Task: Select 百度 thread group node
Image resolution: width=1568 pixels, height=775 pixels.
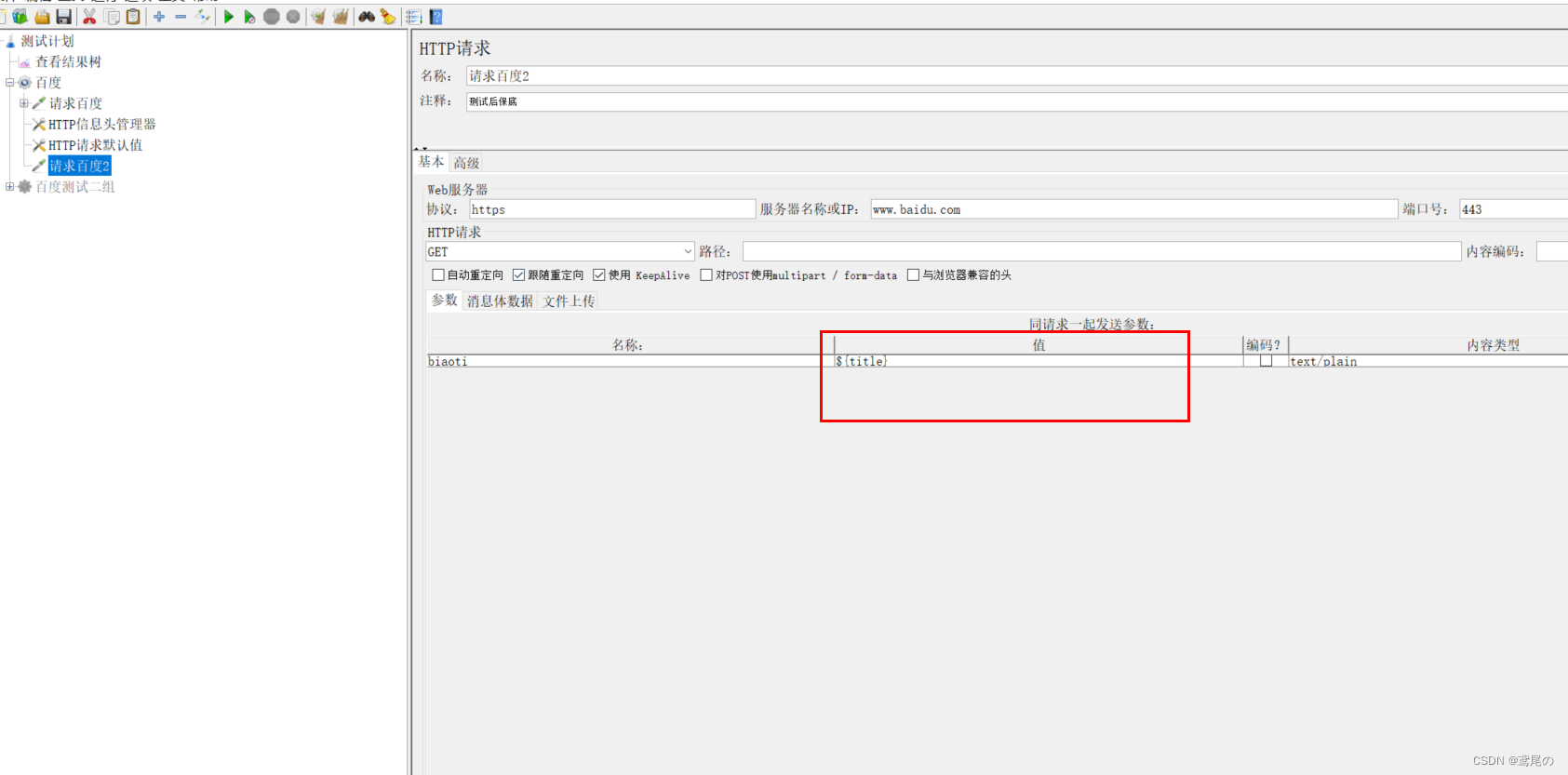Action: (x=48, y=83)
